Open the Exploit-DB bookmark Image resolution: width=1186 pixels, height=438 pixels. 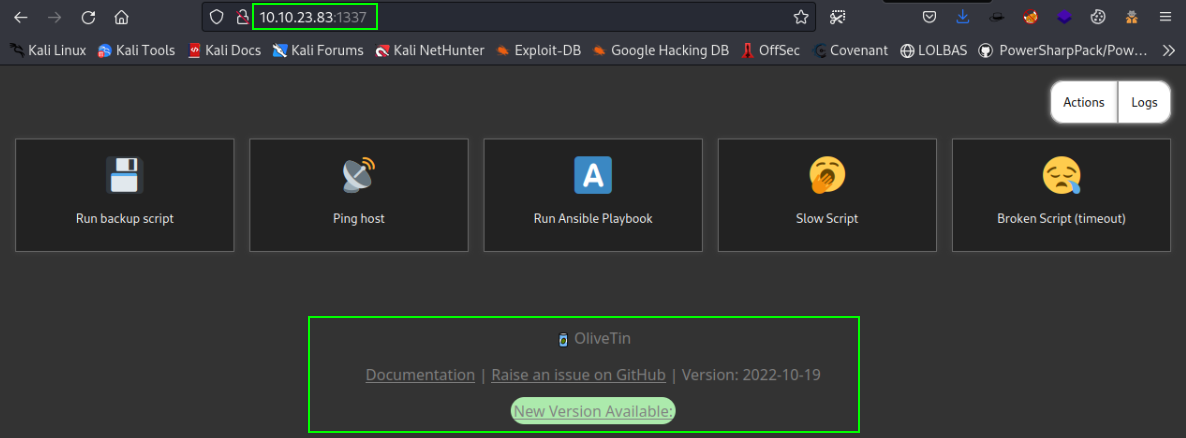(539, 51)
